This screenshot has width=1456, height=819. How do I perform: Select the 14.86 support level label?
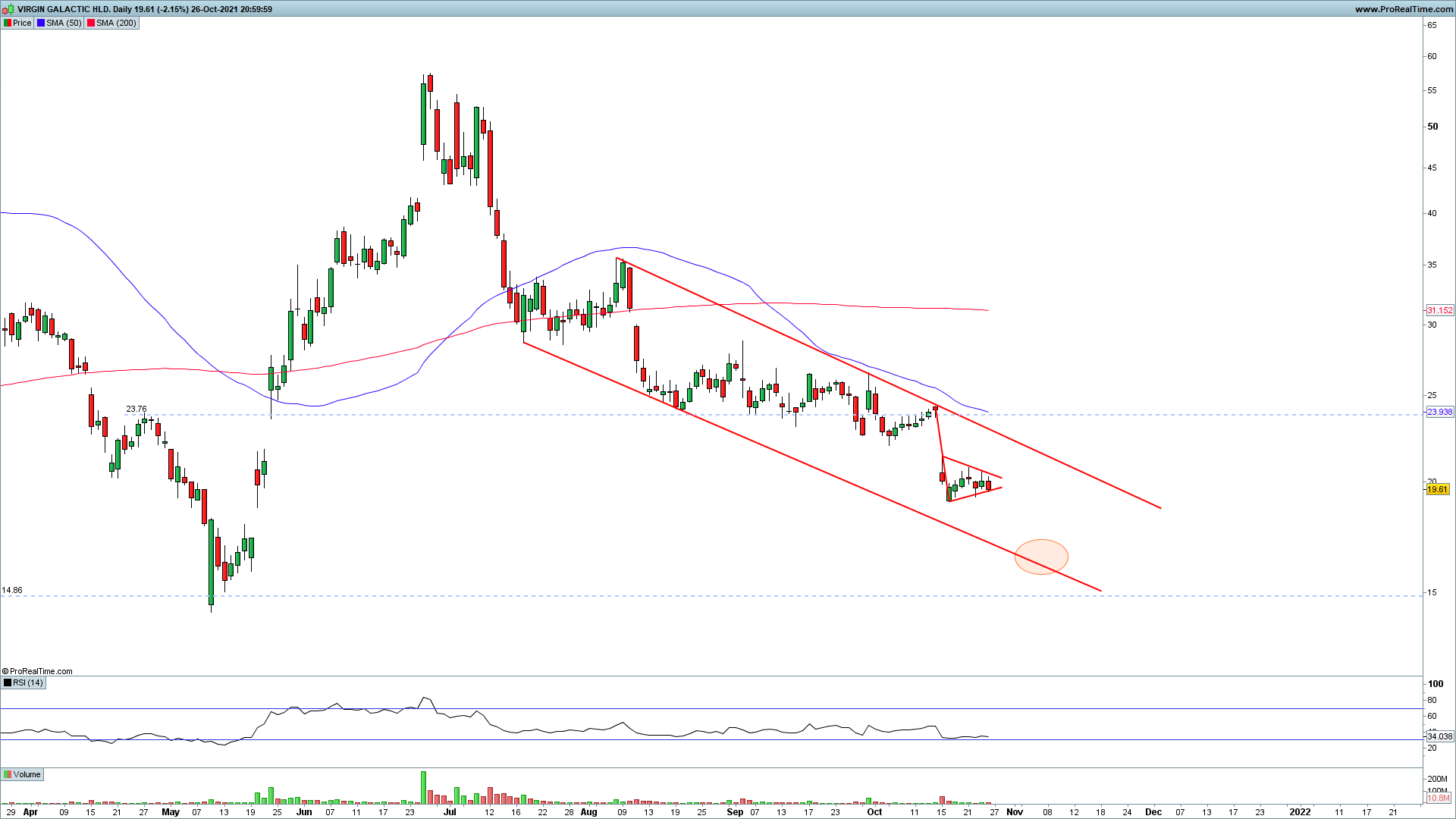pos(12,590)
